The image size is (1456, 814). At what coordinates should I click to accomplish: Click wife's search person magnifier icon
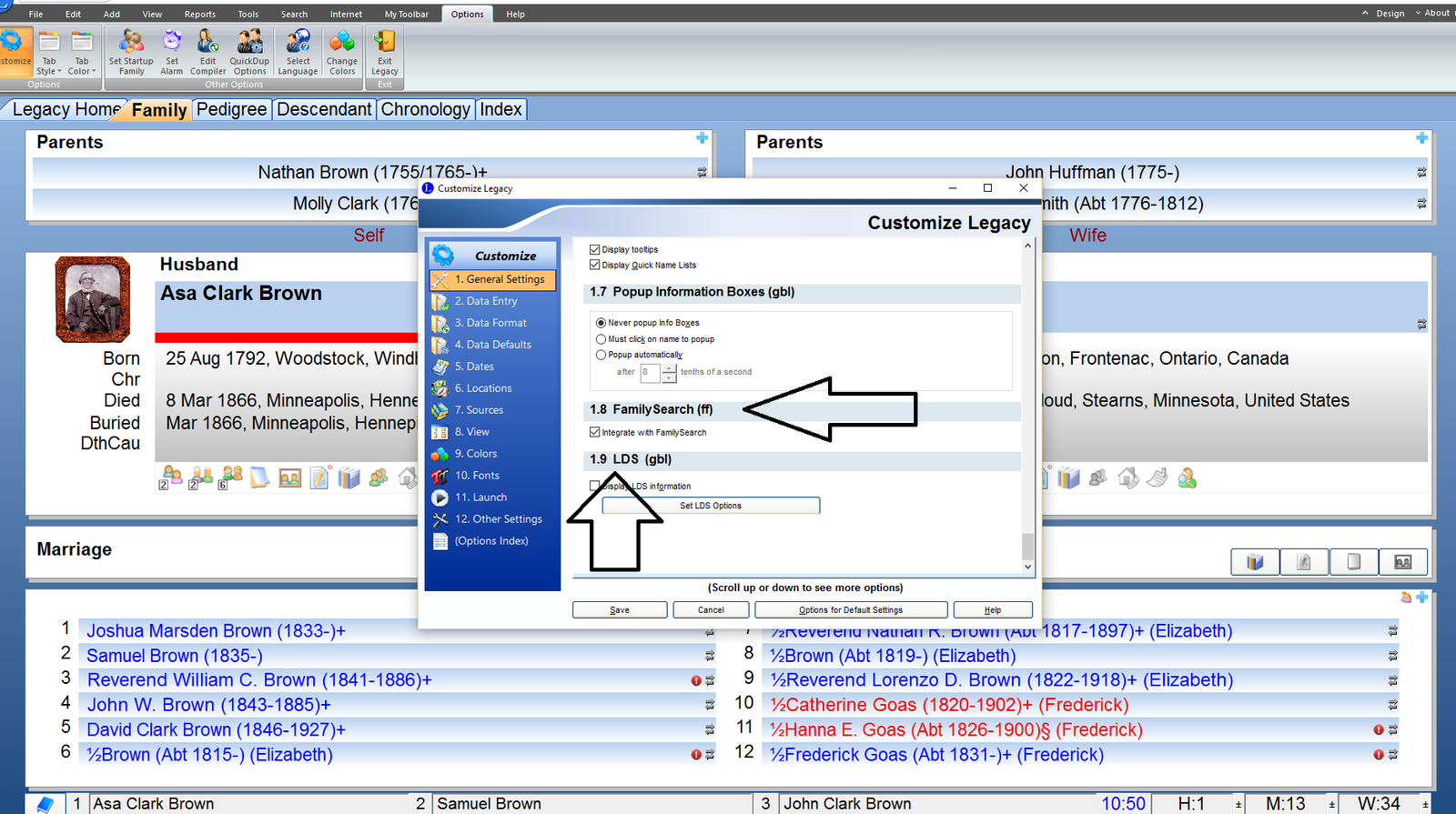coord(1187,477)
